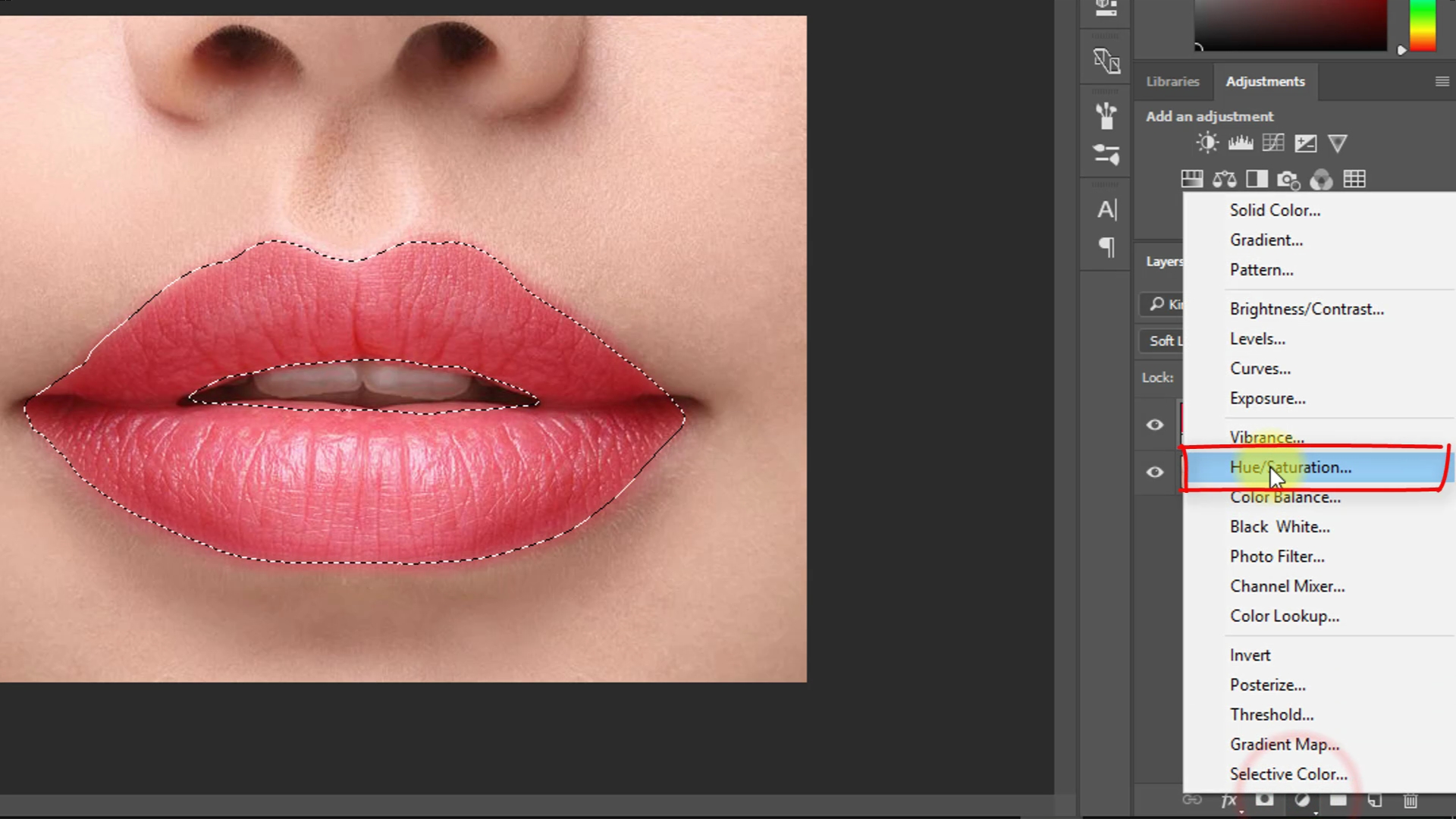
Task: Click the Exposure adjustment icon
Action: tap(1306, 143)
